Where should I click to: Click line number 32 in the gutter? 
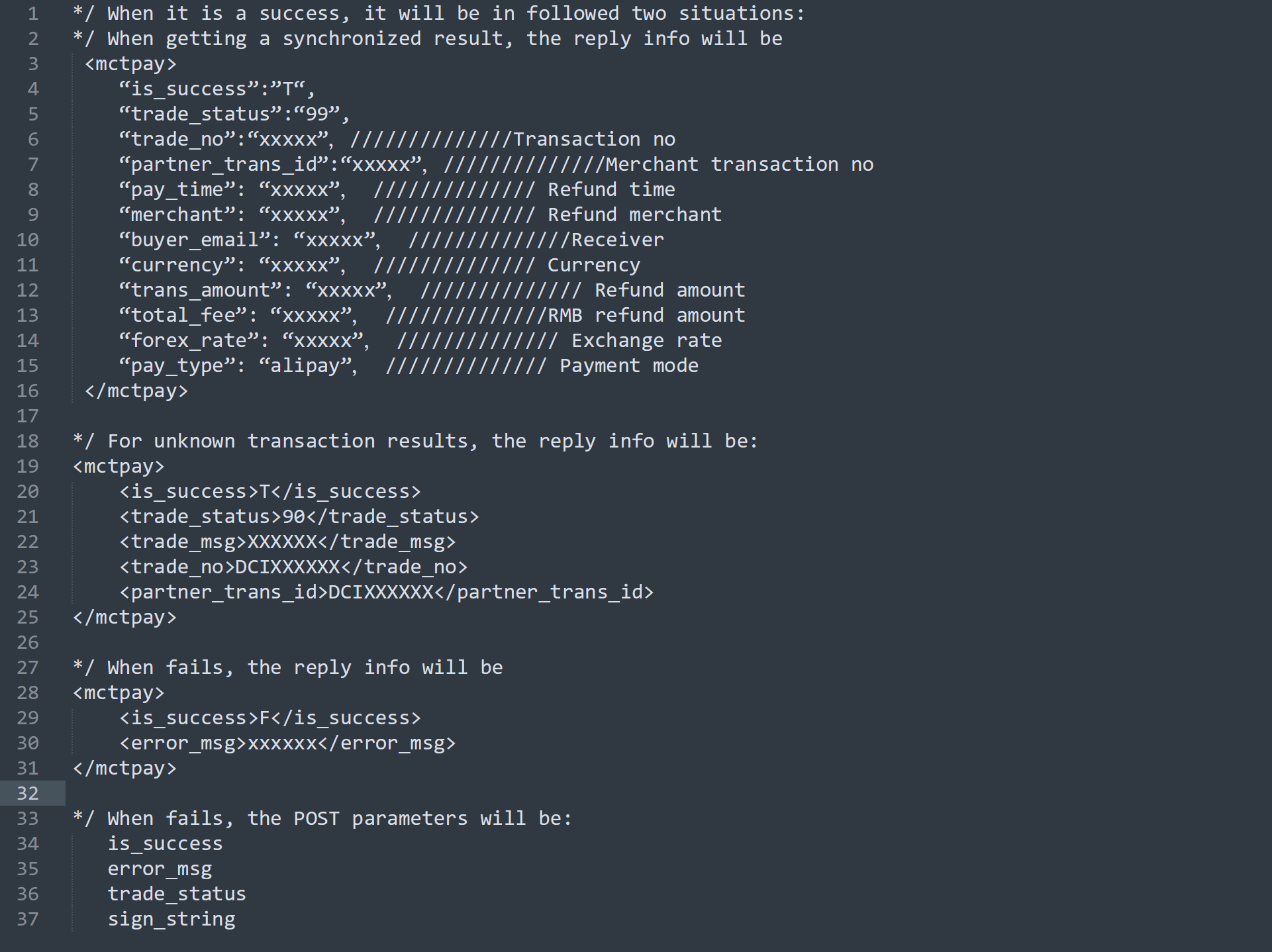pyautogui.click(x=28, y=793)
